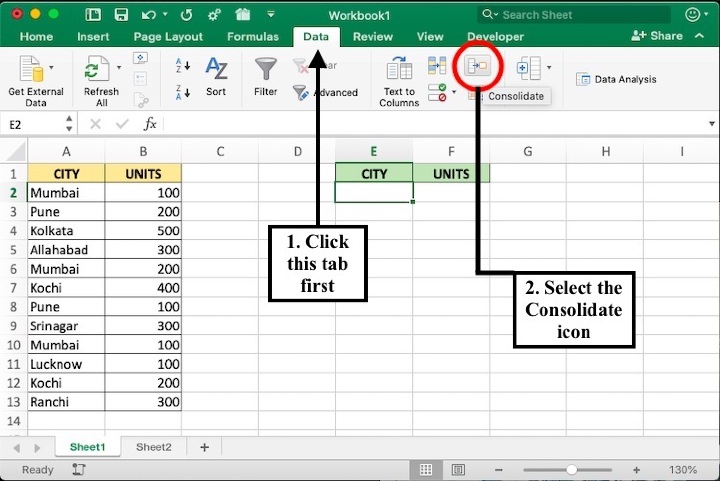
Task: Click the Consolidate icon in the ribbon
Action: click(478, 66)
